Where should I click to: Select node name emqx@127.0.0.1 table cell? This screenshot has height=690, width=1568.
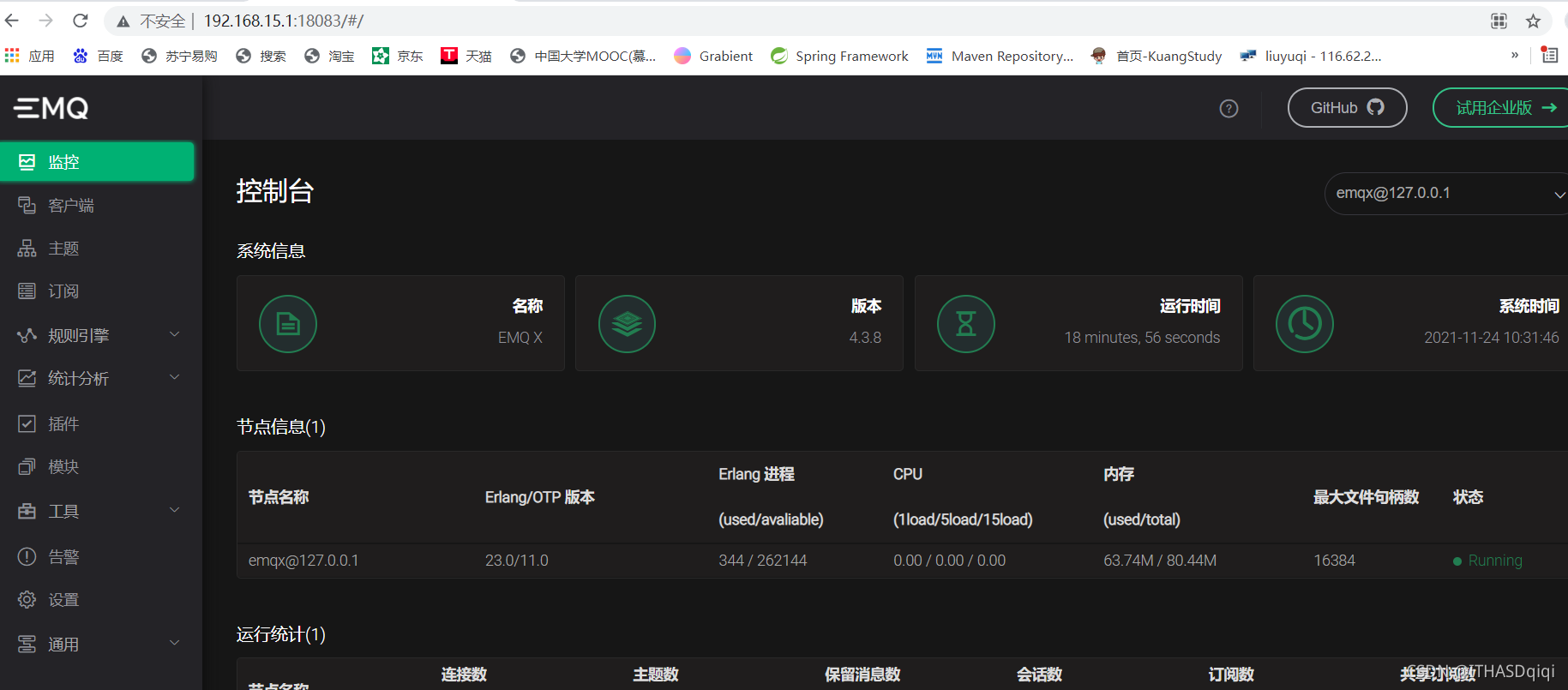(x=303, y=561)
